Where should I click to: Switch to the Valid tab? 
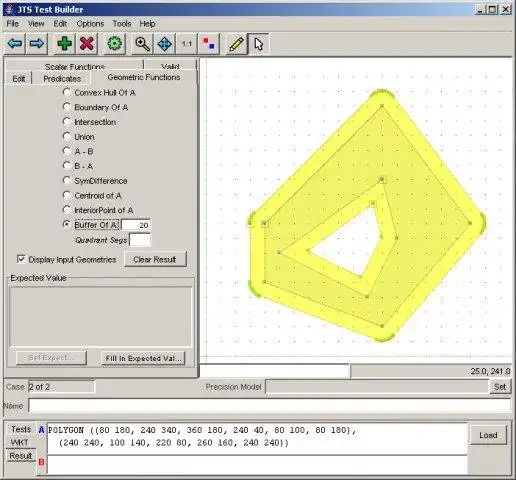tap(170, 66)
